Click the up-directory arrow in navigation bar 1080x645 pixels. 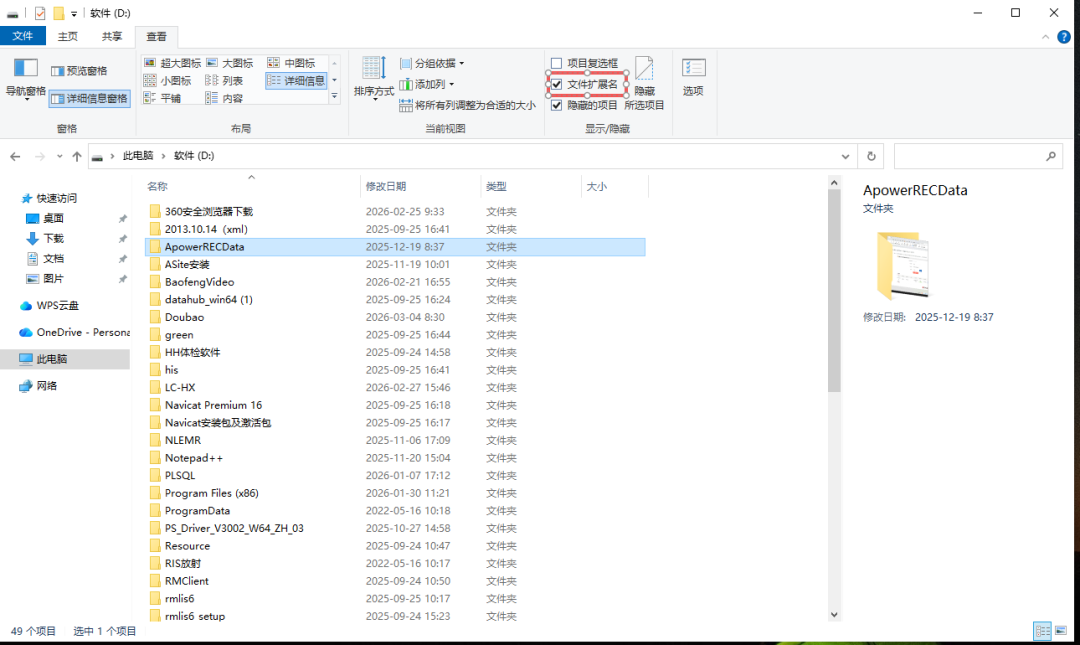pos(77,157)
